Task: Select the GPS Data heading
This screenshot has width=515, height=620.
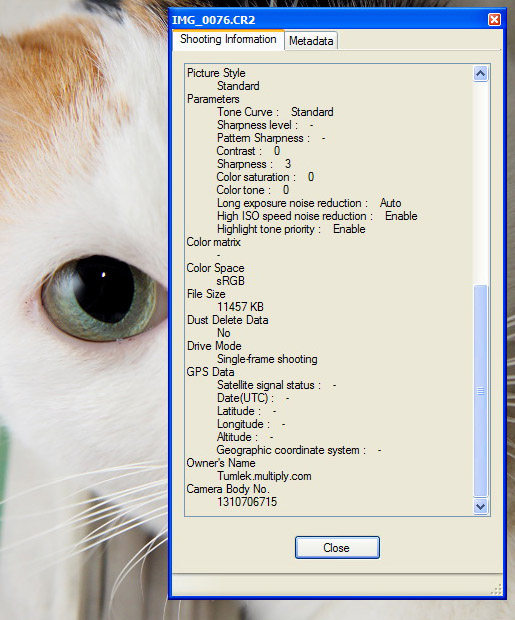Action: point(210,372)
